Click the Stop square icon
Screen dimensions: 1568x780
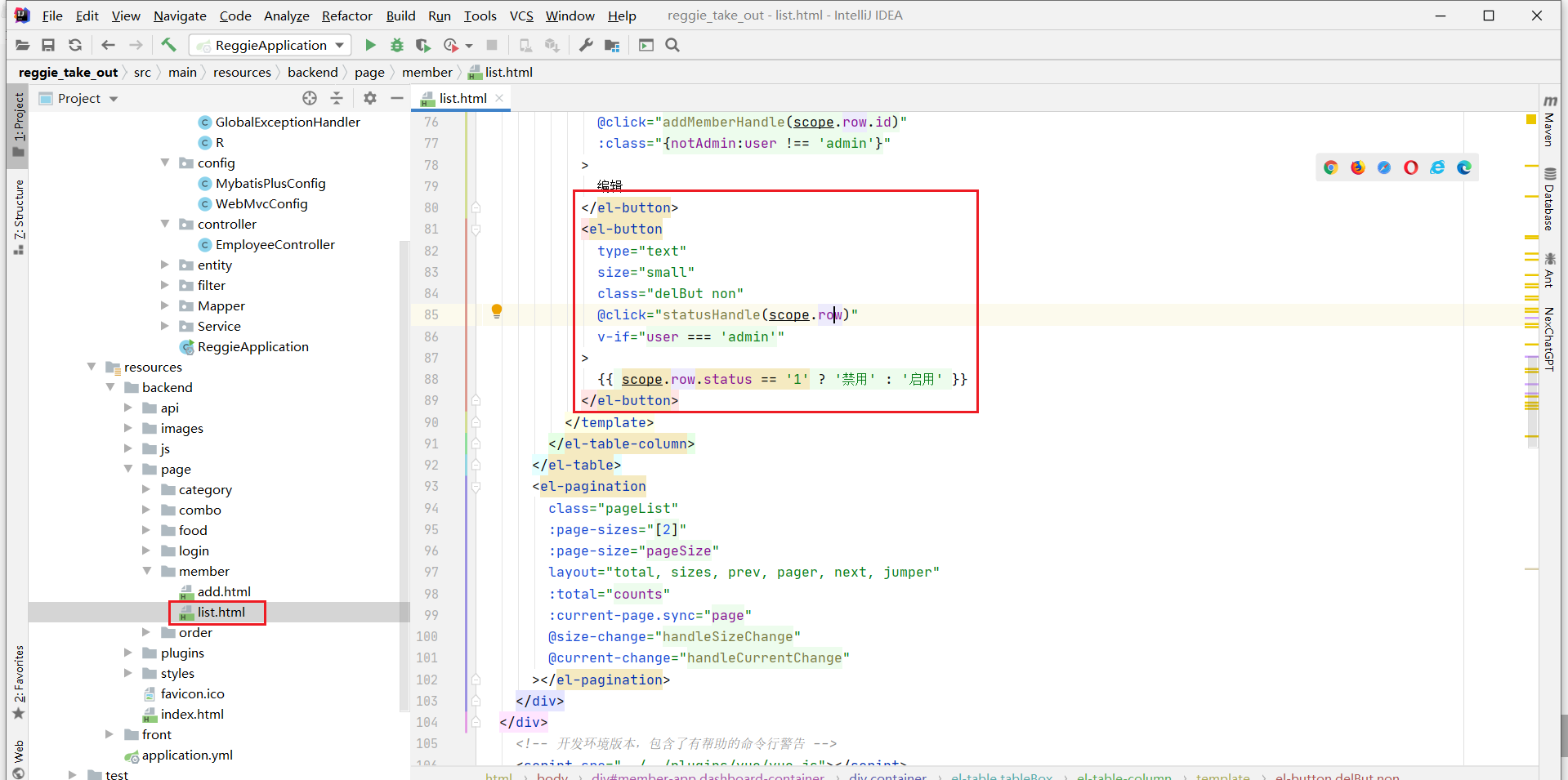pyautogui.click(x=492, y=45)
